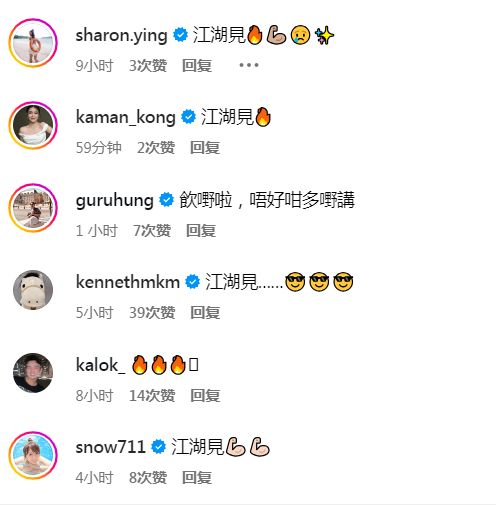Image resolution: width=496 pixels, height=505 pixels.
Task: Visit kennethmkm's profile via username
Action: click(x=128, y=282)
